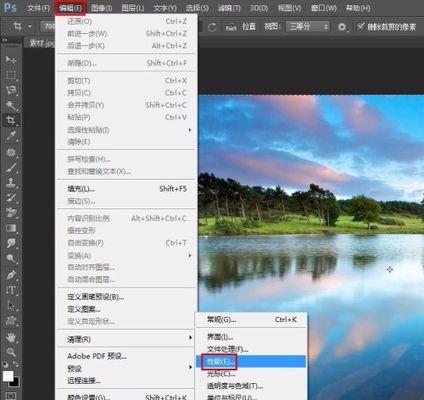Select the Dodge tool

click(11, 258)
